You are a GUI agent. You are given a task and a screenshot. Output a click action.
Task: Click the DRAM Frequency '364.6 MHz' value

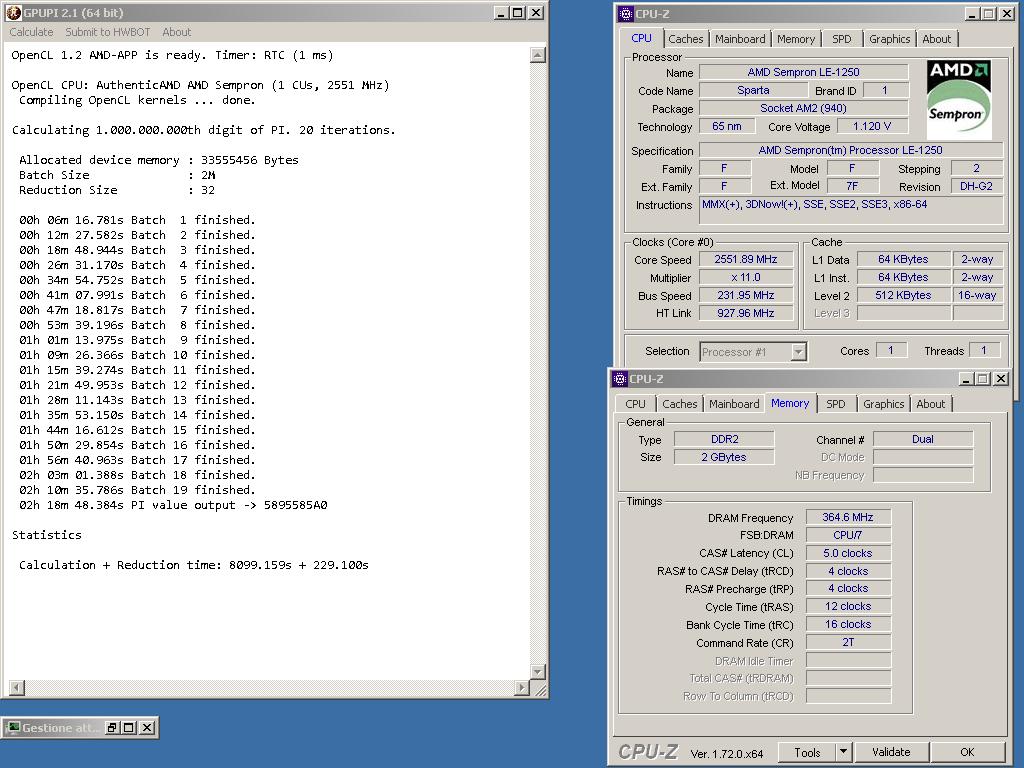(848, 517)
